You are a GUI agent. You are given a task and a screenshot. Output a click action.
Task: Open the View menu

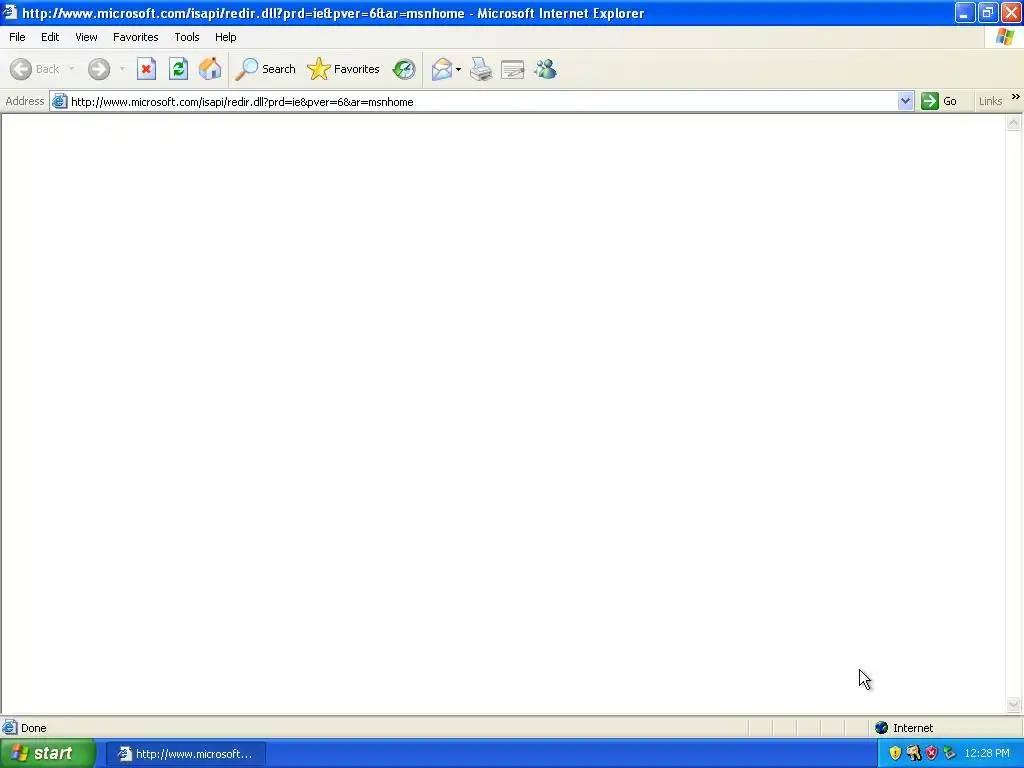86,37
